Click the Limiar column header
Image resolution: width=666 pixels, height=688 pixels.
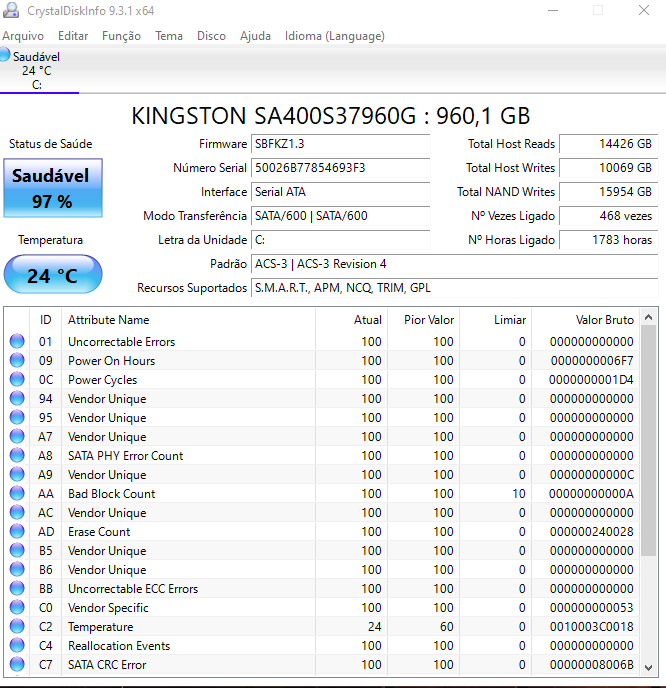tap(495, 320)
